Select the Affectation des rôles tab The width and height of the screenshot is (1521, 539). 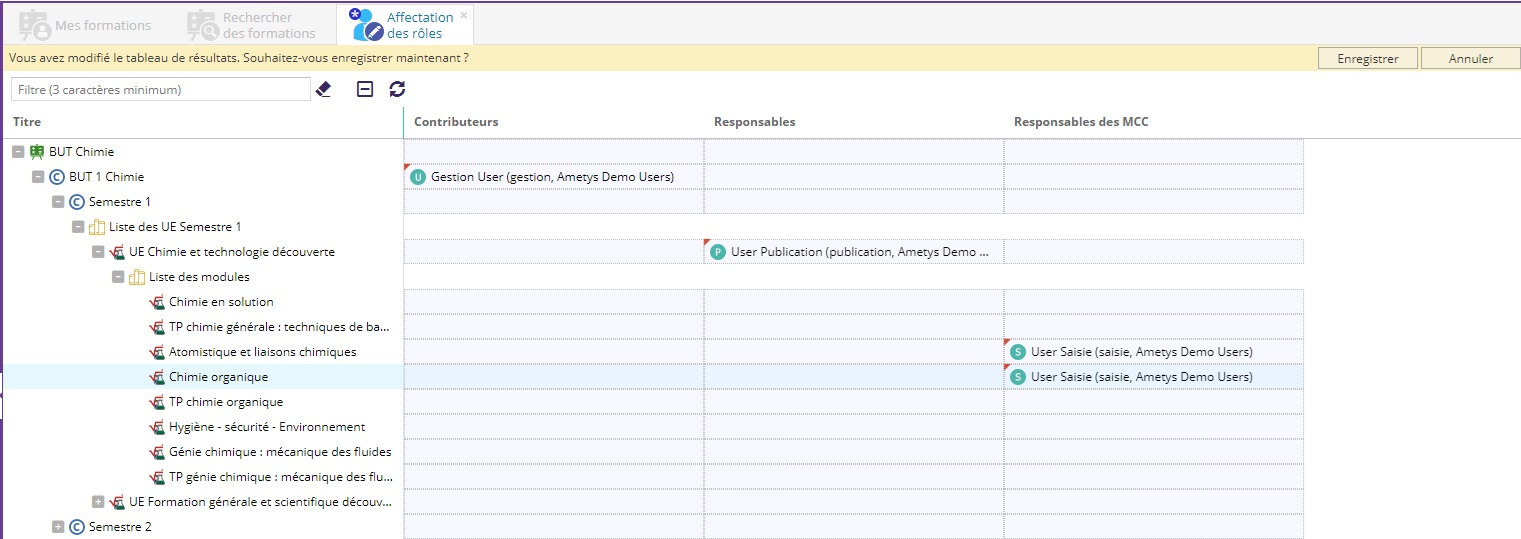(x=405, y=25)
